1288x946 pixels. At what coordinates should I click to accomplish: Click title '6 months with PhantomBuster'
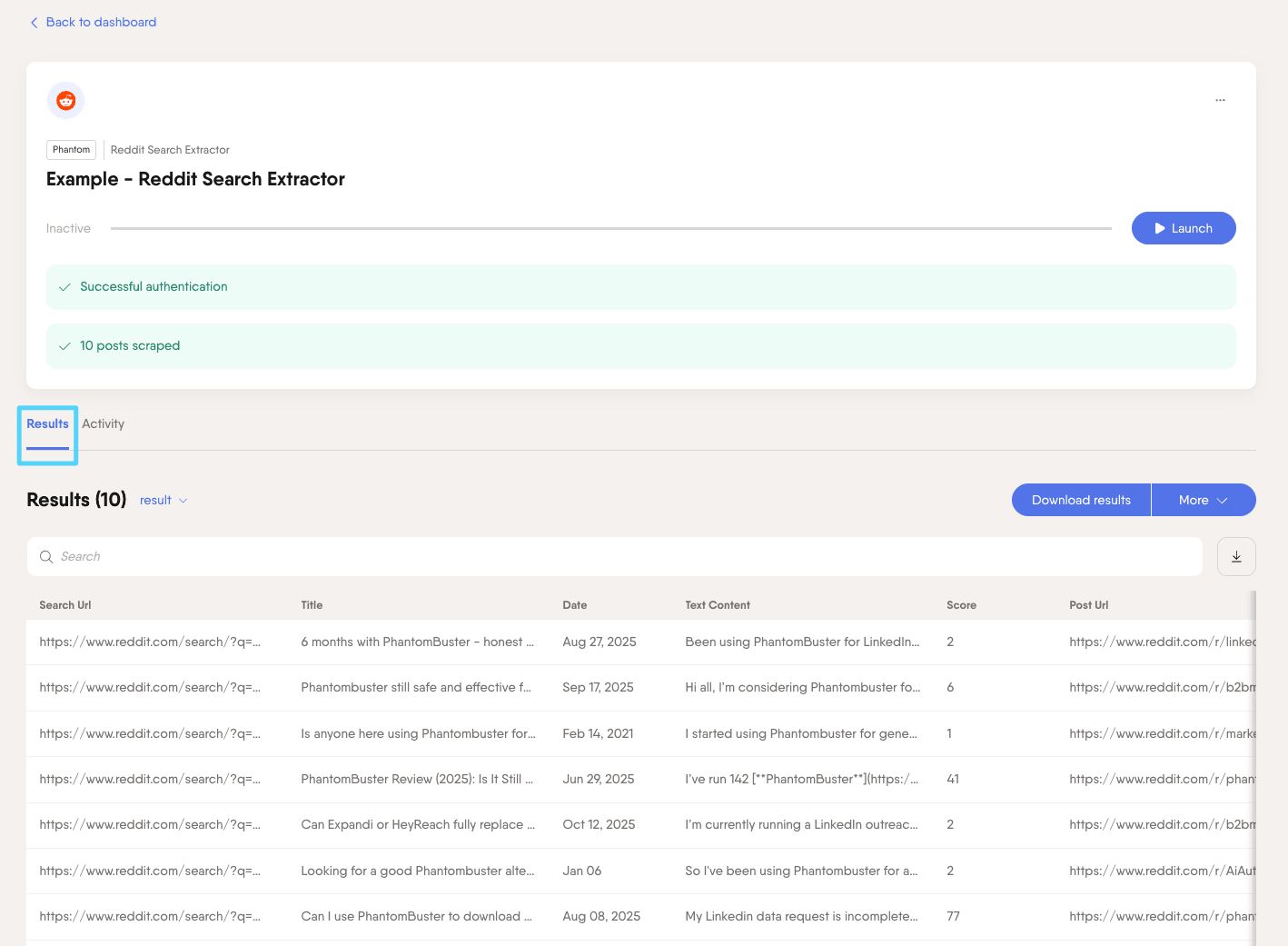[418, 642]
